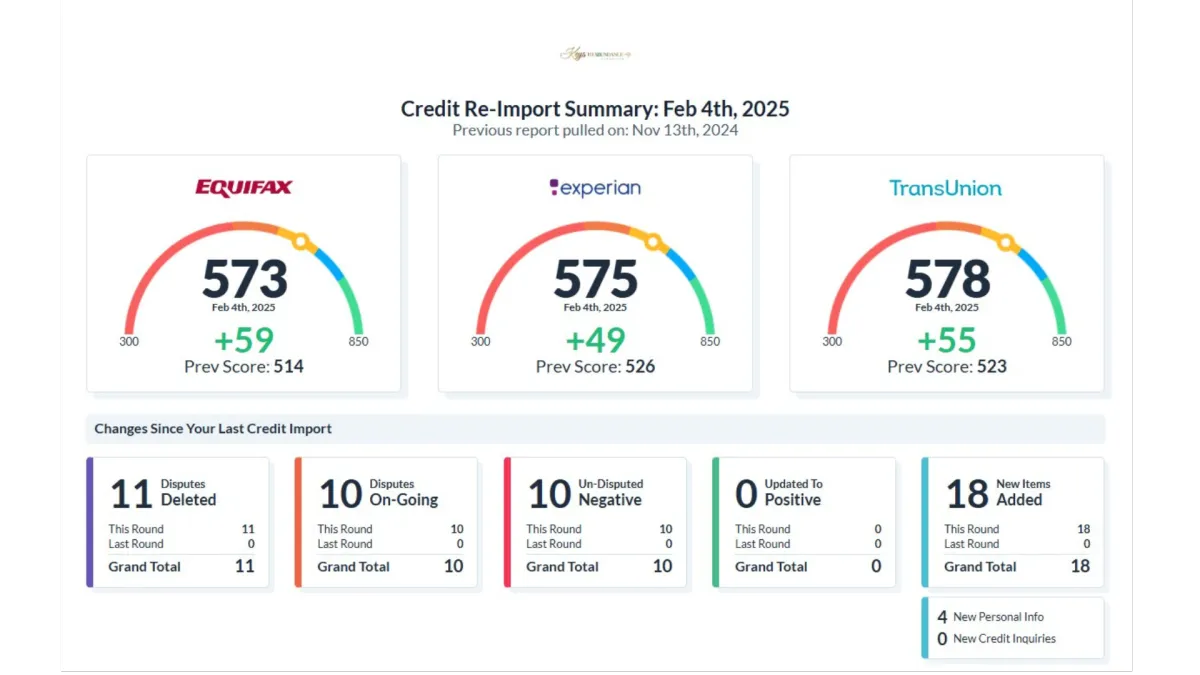Viewport: 1200px width, 675px height.
Task: Click Grand Total in Disputes Deleted card
Action: (181, 566)
